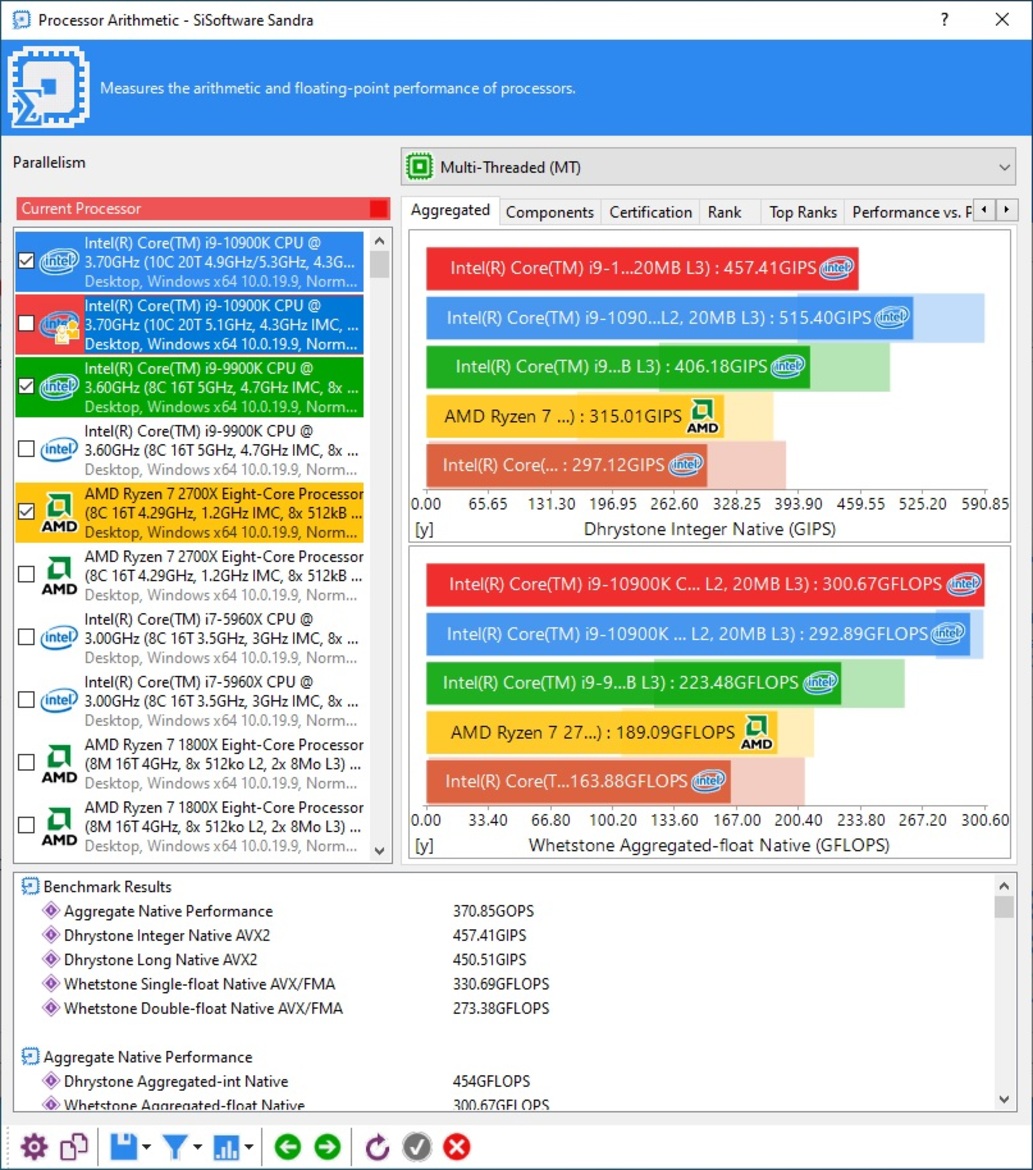Open the Top Ranks tab
Screen dimensions: 1033x1170
click(x=802, y=212)
